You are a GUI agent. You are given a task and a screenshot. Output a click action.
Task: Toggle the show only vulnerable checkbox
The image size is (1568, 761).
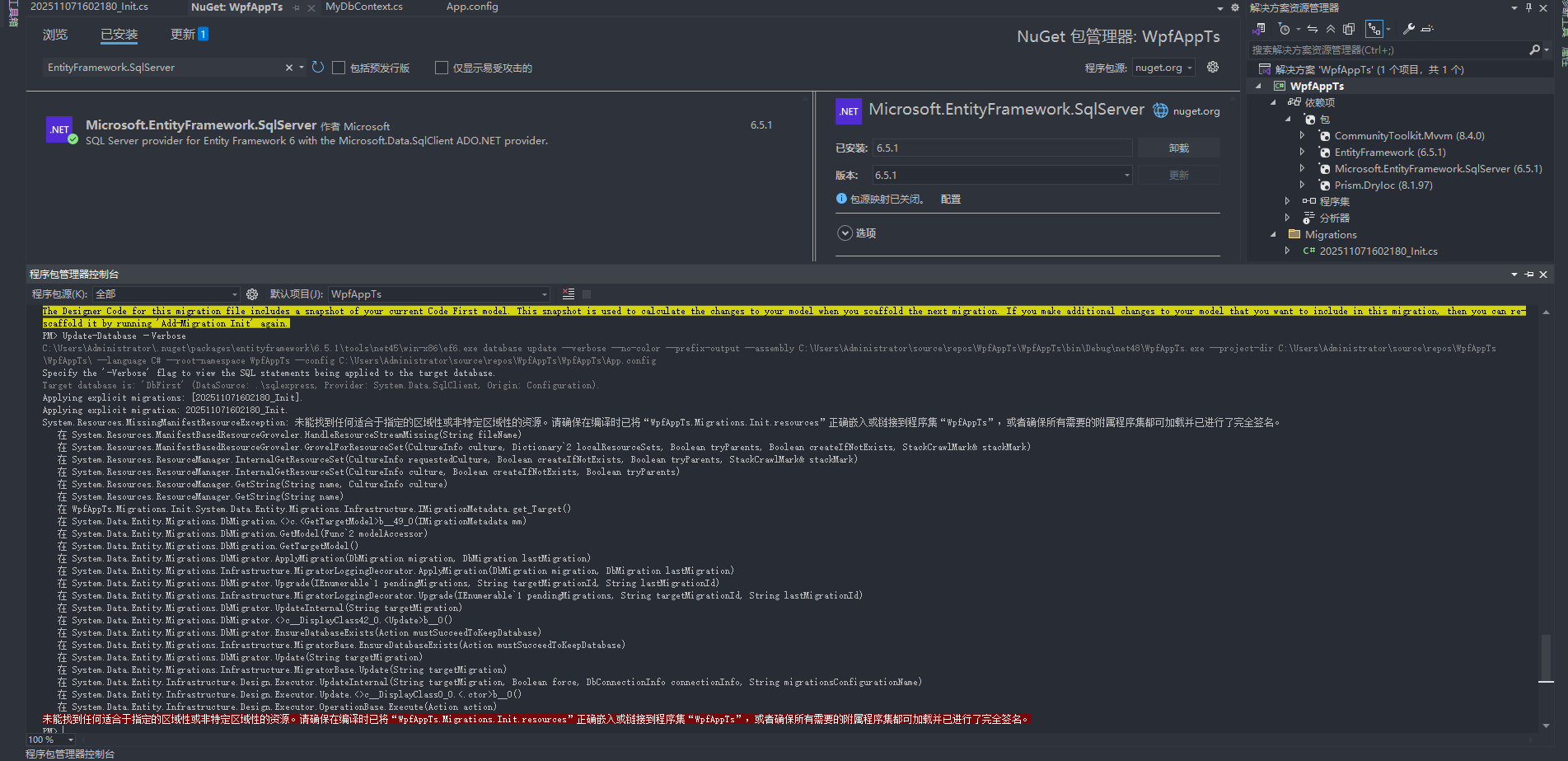click(x=442, y=68)
